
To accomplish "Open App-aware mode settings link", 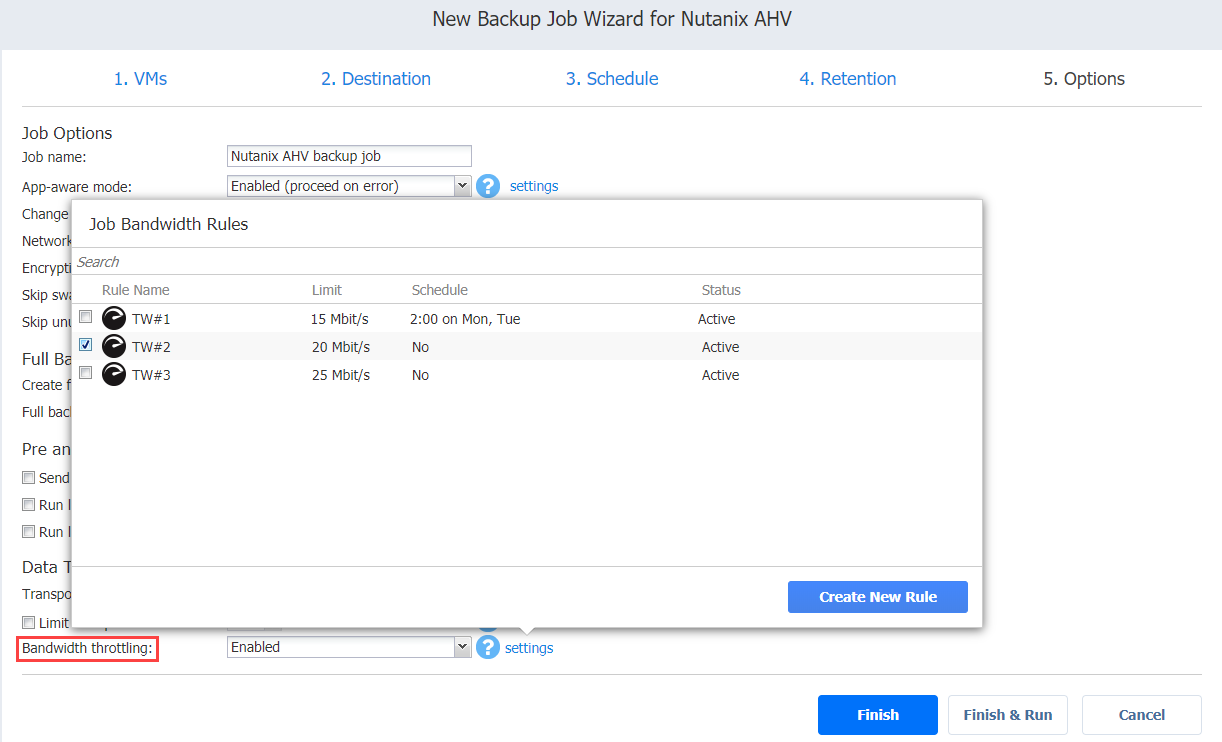I will (534, 186).
